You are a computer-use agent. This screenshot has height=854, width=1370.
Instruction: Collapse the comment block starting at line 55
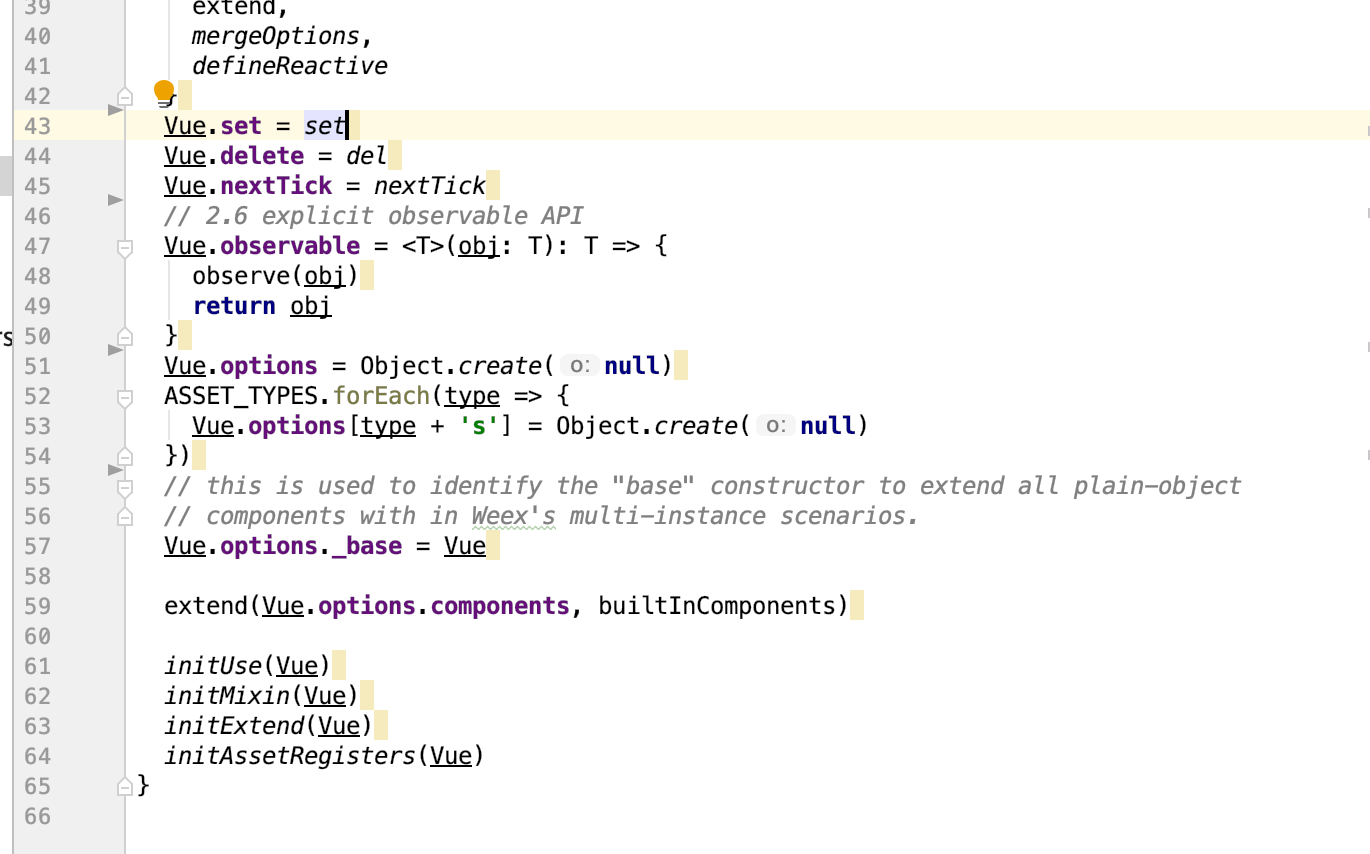(x=125, y=487)
